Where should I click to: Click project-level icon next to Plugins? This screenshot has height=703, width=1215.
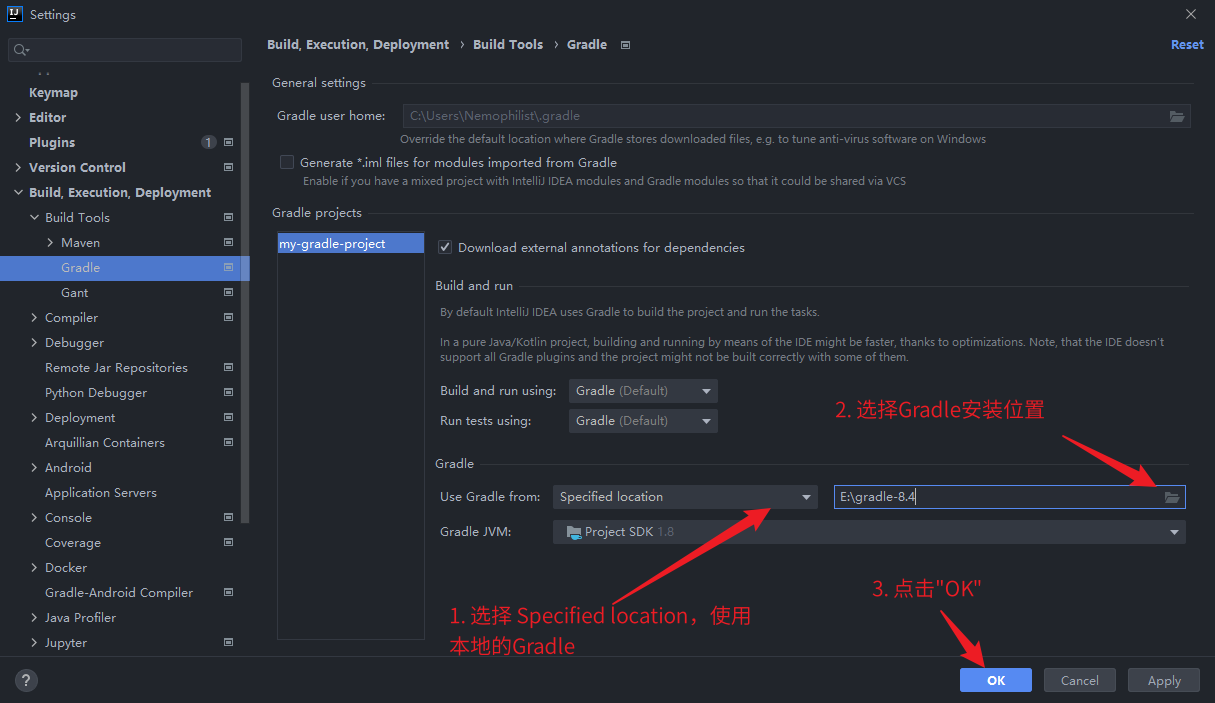coord(228,143)
